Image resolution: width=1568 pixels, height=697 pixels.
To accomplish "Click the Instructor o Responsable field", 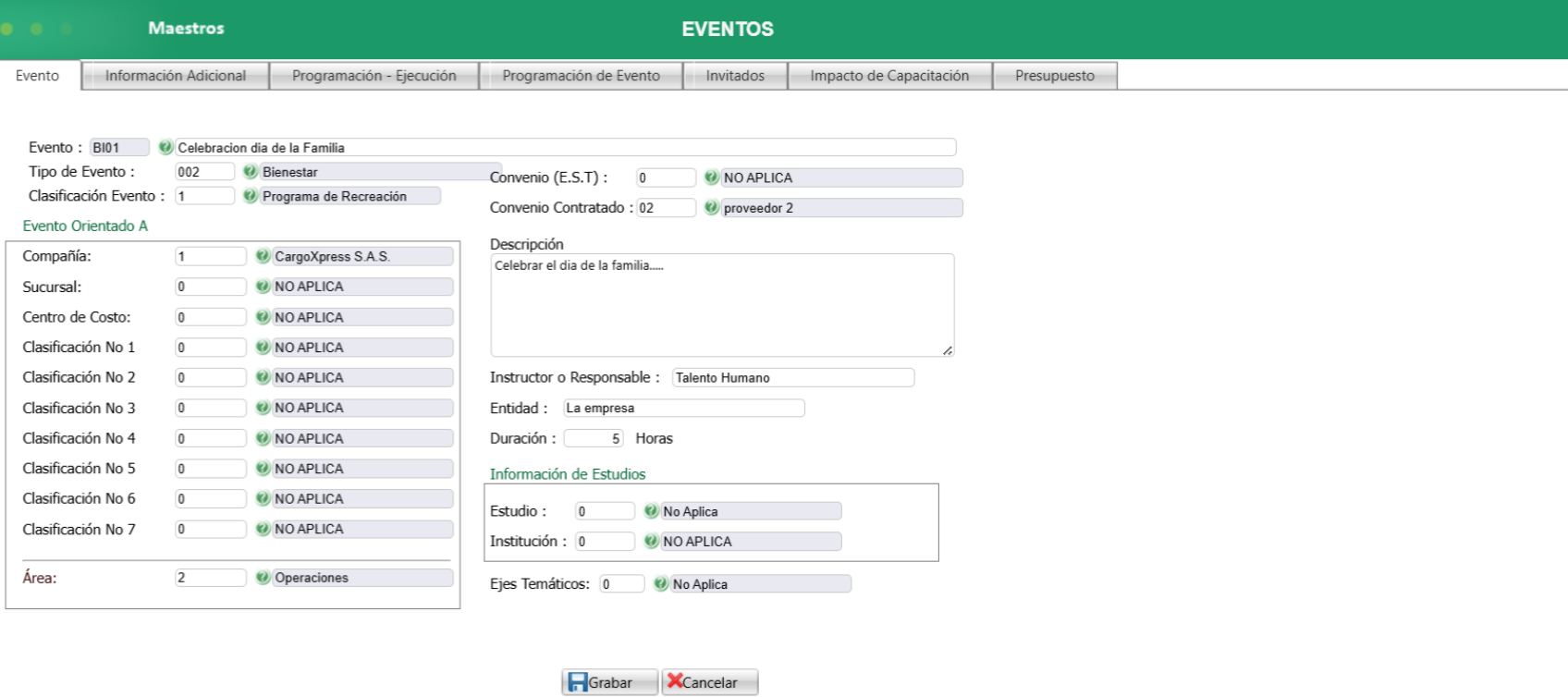I will point(792,378).
